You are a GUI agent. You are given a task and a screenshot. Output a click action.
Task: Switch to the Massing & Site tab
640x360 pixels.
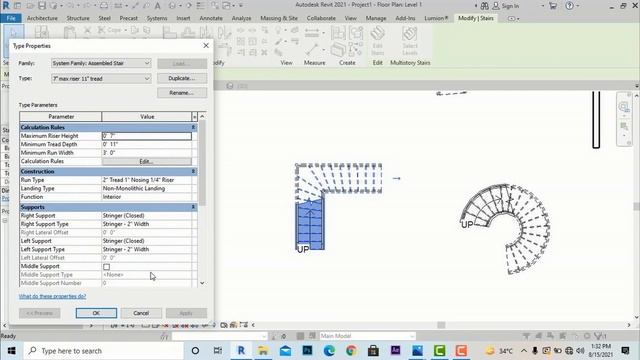(279, 18)
